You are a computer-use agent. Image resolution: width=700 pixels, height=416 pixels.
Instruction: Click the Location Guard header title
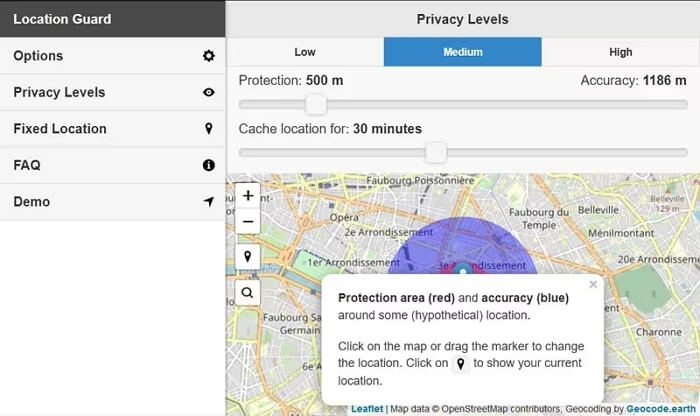click(62, 19)
